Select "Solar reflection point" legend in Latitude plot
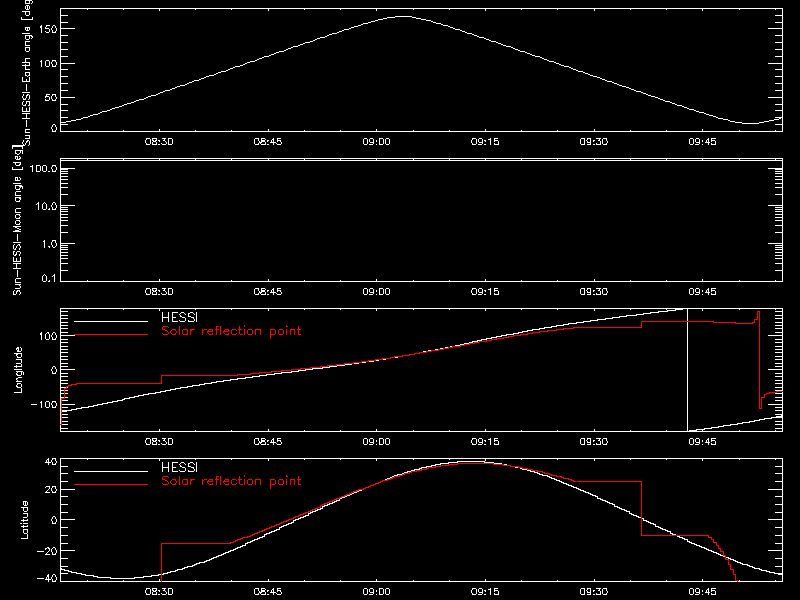Screen dimensions: 800x600 pos(231,481)
